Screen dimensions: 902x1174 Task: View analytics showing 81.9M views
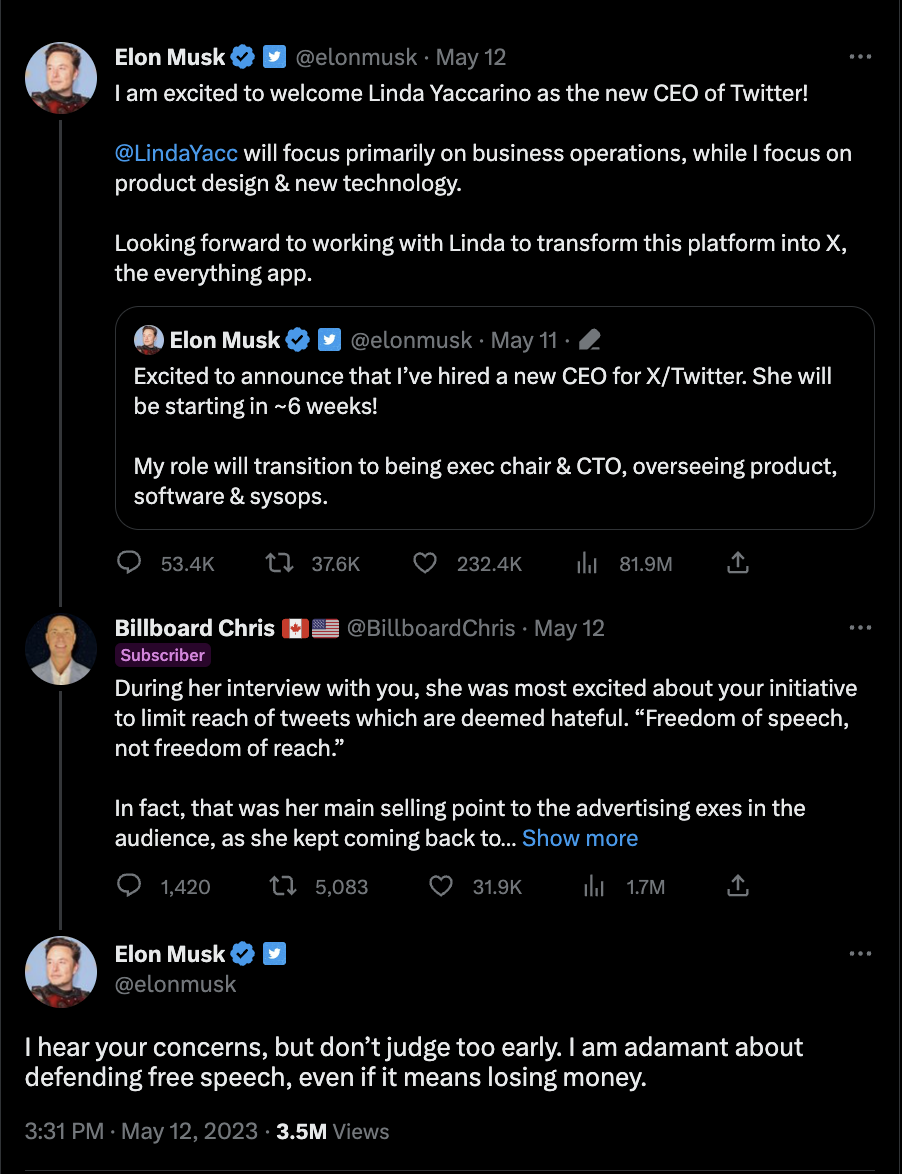click(587, 564)
